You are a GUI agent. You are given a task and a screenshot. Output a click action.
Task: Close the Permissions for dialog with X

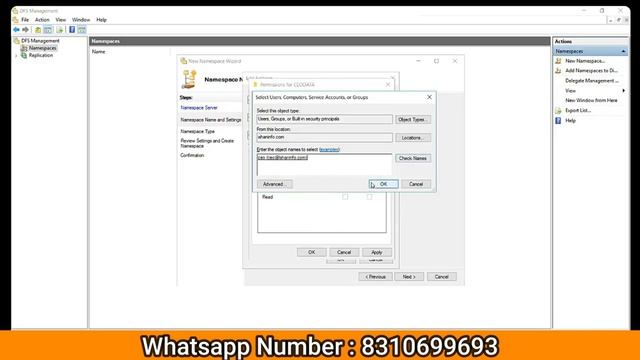[x=388, y=84]
